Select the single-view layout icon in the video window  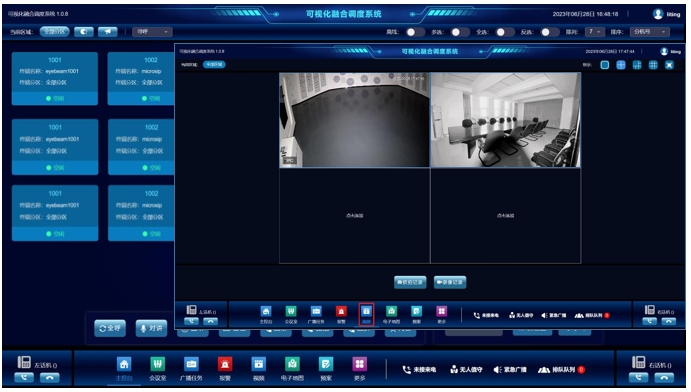click(605, 65)
